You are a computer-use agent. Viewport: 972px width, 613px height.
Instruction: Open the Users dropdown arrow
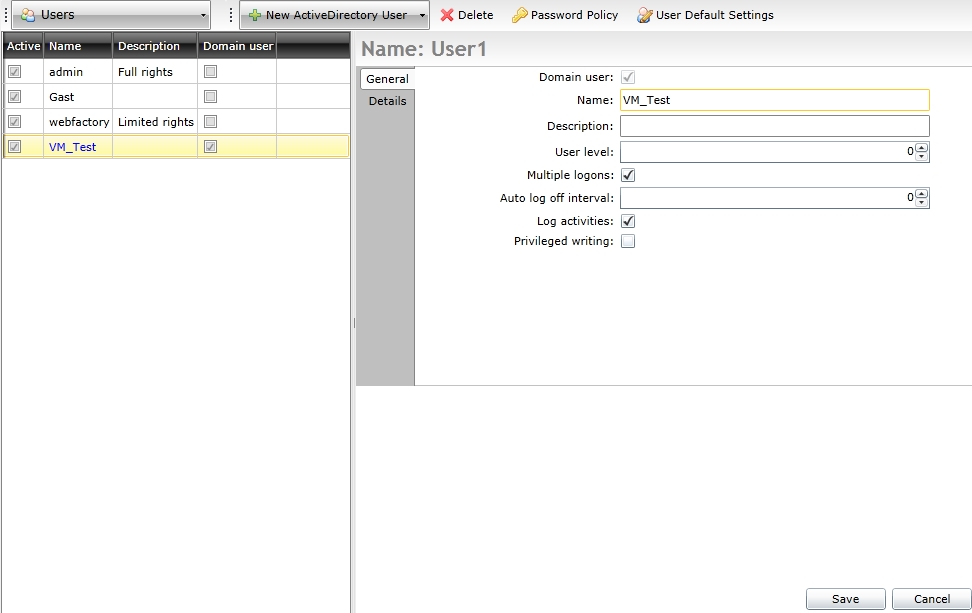pyautogui.click(x=203, y=15)
